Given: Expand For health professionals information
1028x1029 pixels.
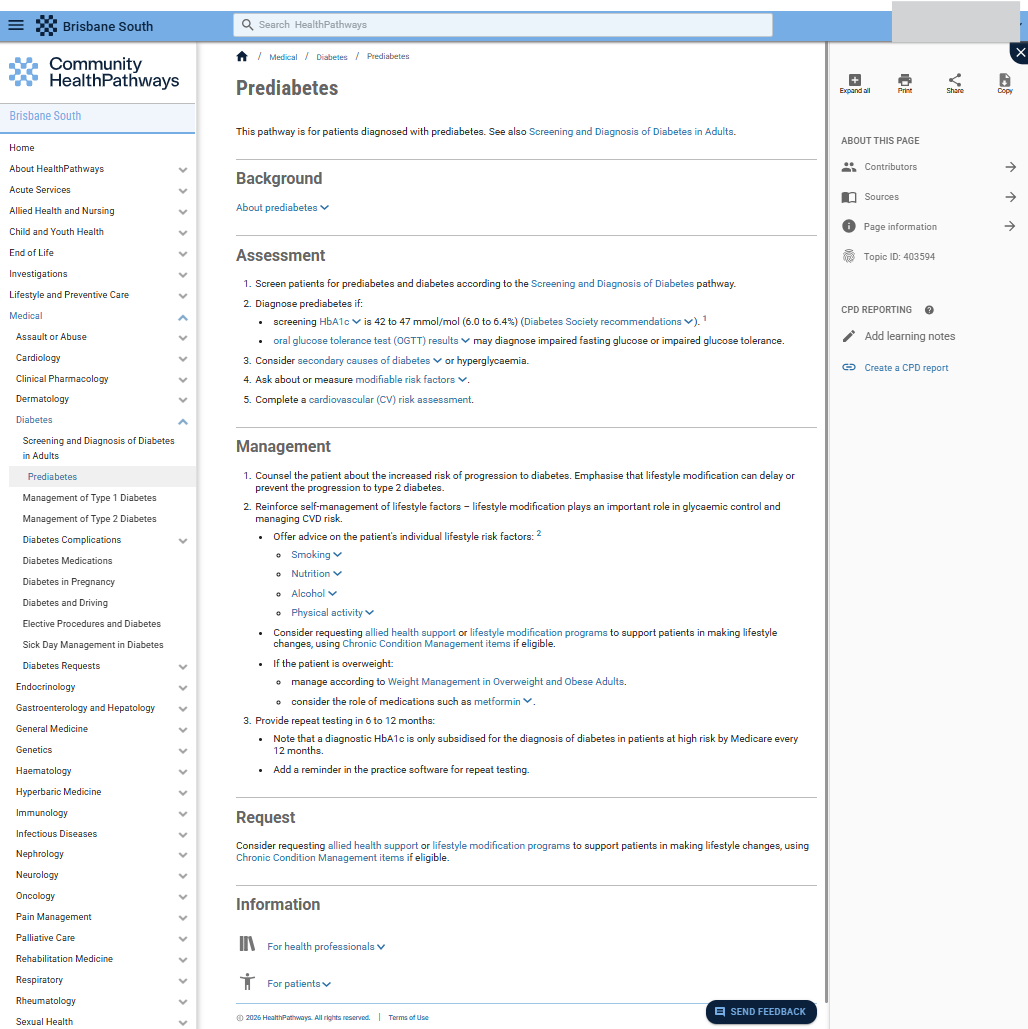Looking at the screenshot, I should pos(325,946).
